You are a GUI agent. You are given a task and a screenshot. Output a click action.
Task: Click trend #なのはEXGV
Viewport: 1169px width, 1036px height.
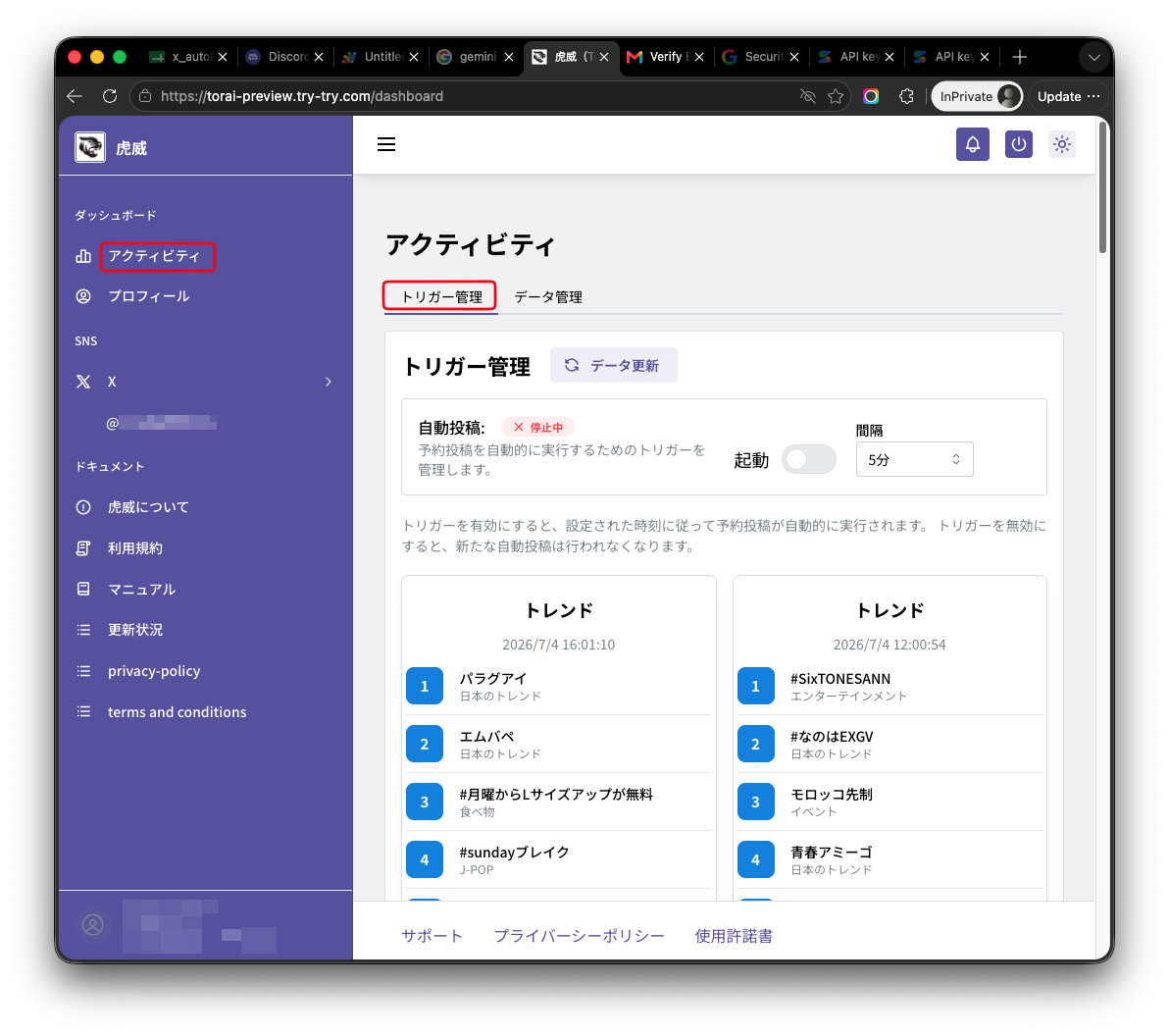coord(889,745)
